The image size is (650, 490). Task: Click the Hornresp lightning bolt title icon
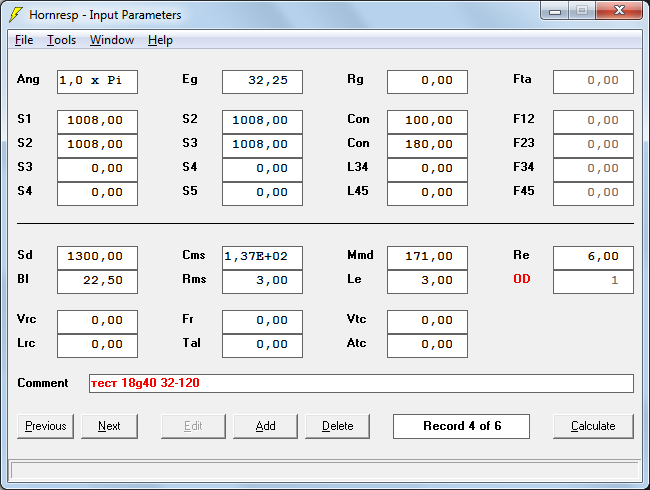16,15
